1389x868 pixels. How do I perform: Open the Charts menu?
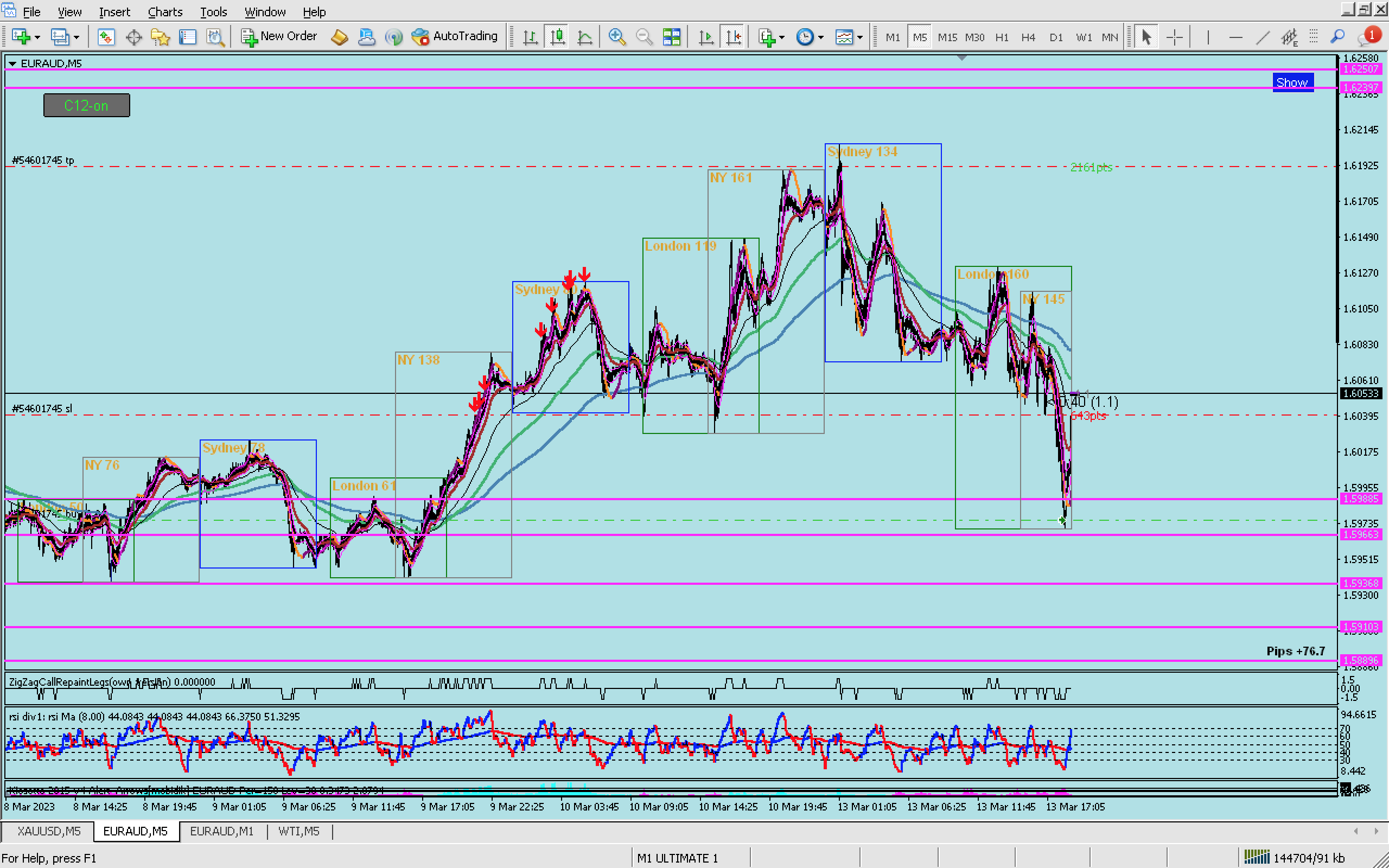(165, 11)
